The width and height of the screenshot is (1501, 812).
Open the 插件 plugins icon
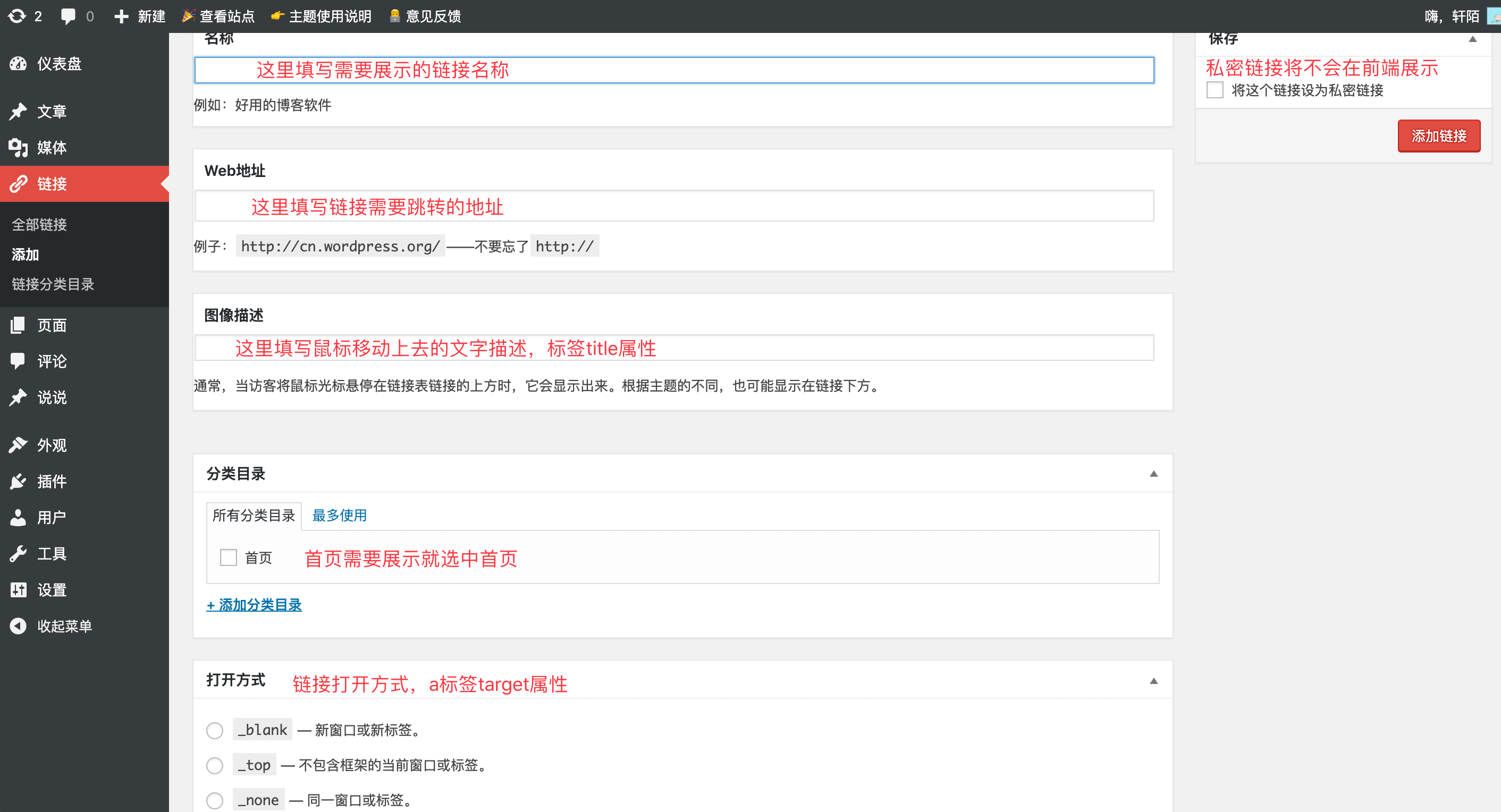pyautogui.click(x=18, y=481)
